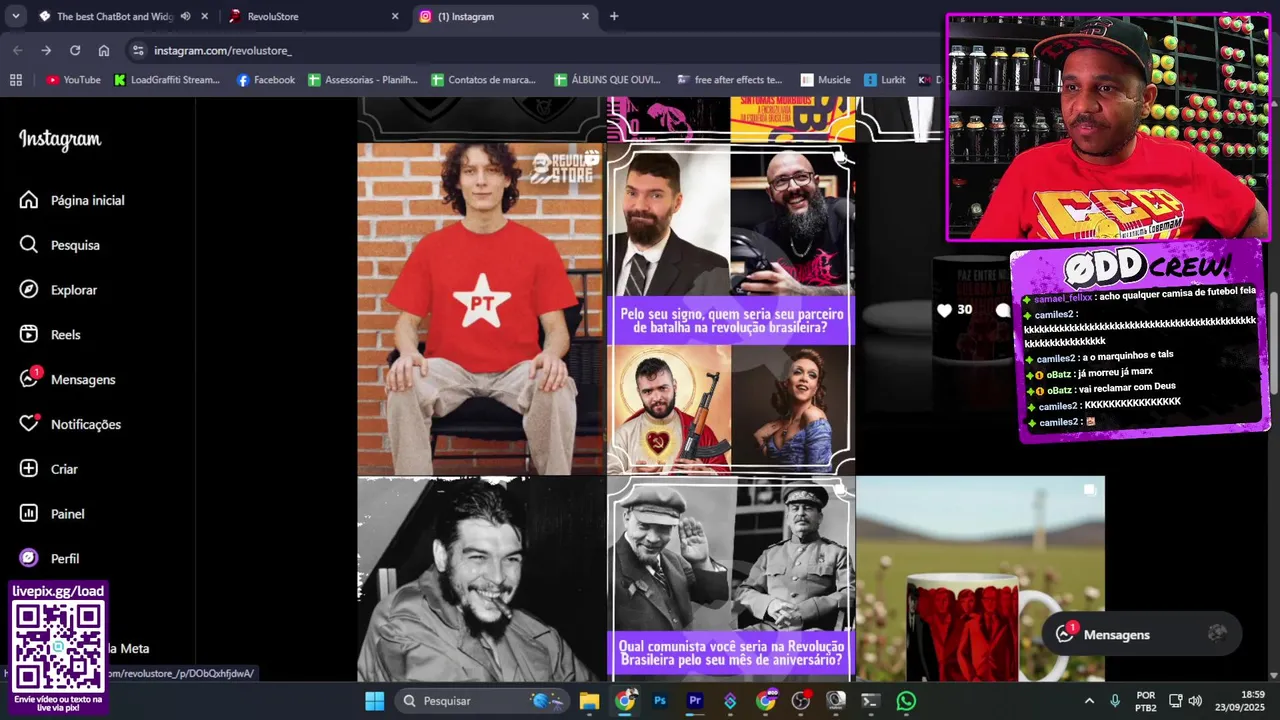Viewport: 1280px width, 720px height.
Task: Open site information icon in the address bar
Action: (x=138, y=50)
